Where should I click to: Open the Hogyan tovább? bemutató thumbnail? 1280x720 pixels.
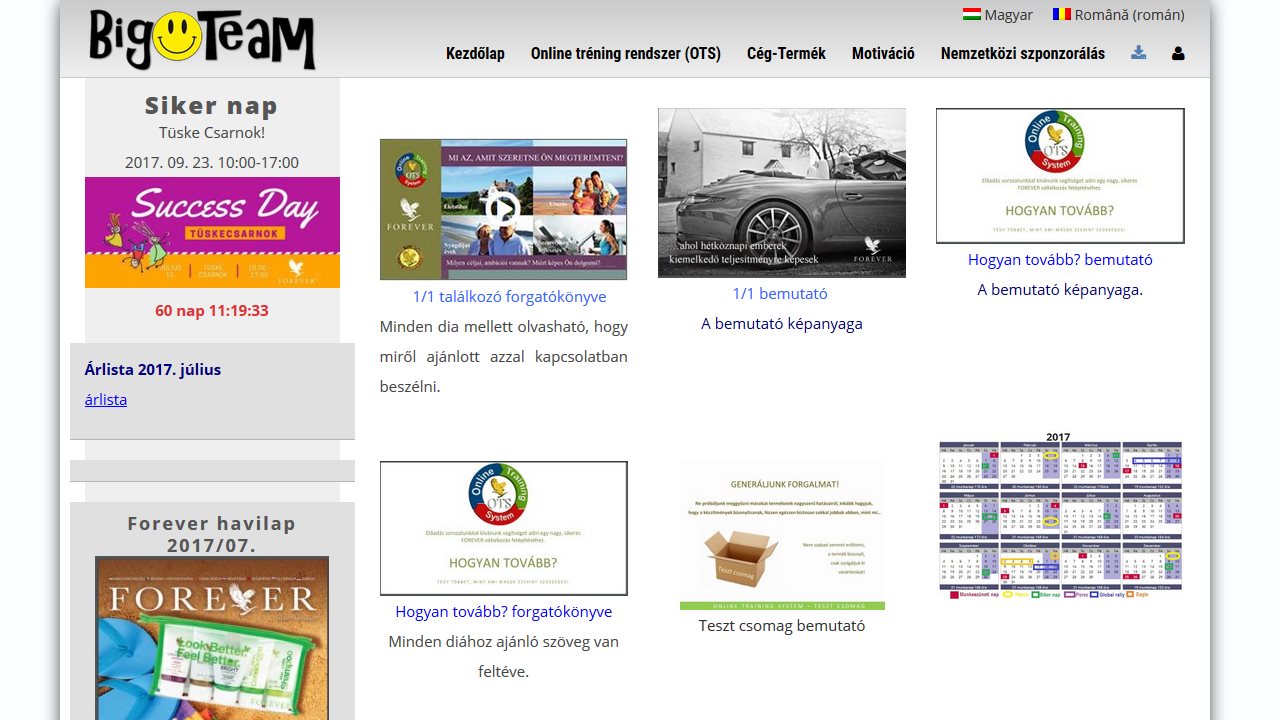1060,176
